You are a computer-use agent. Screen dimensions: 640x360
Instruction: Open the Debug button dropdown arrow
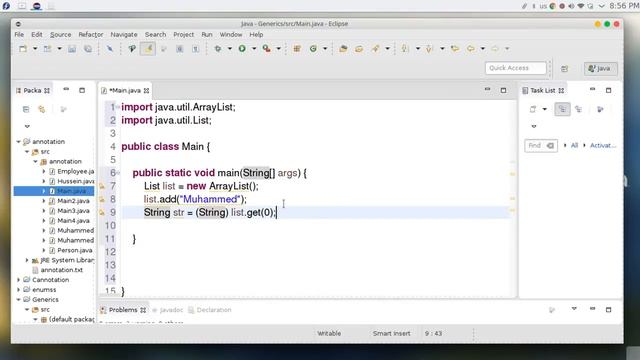point(230,49)
